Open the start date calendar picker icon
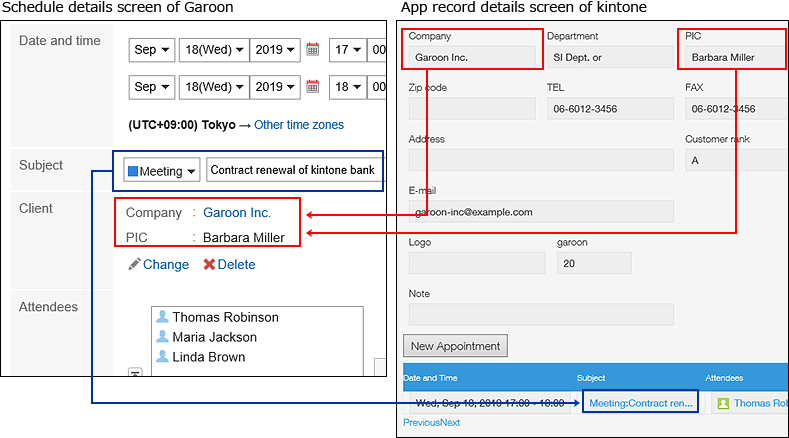789x438 pixels. coord(312,49)
